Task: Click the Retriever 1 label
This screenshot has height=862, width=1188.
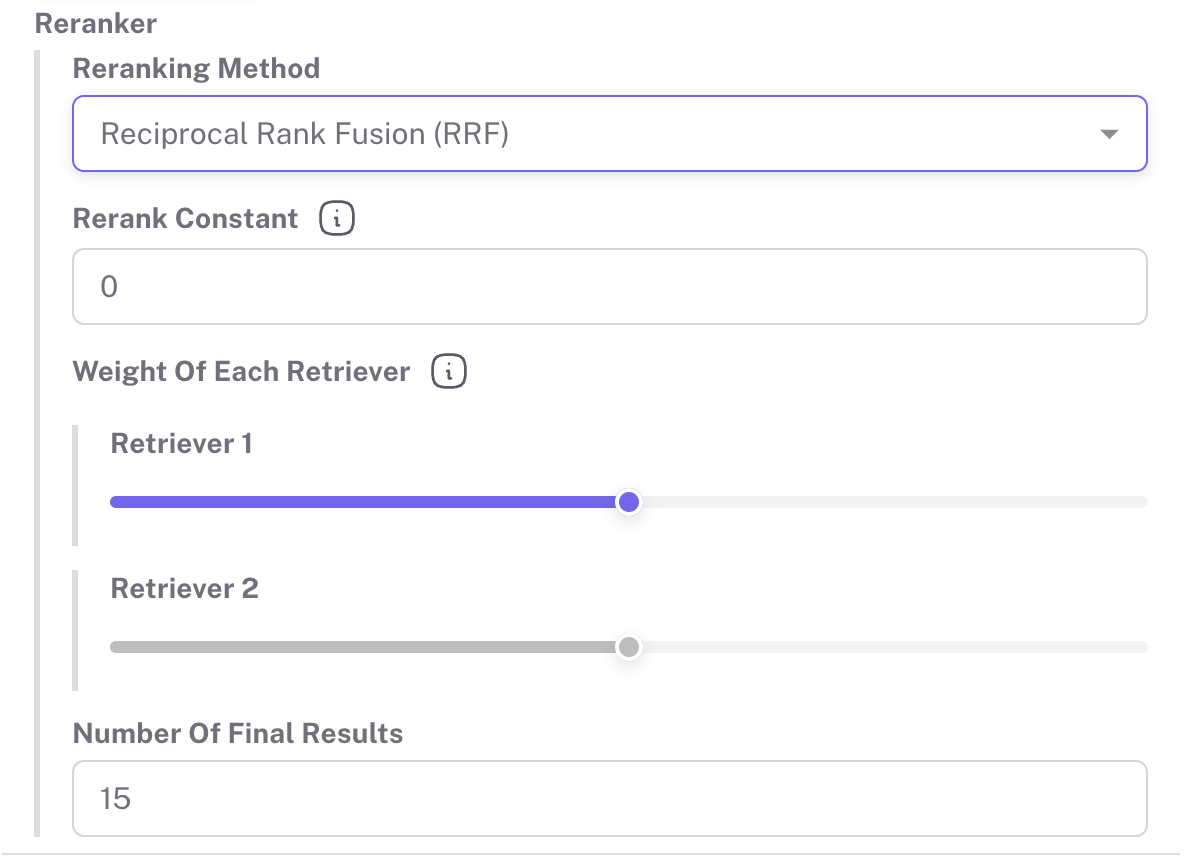Action: [x=181, y=444]
